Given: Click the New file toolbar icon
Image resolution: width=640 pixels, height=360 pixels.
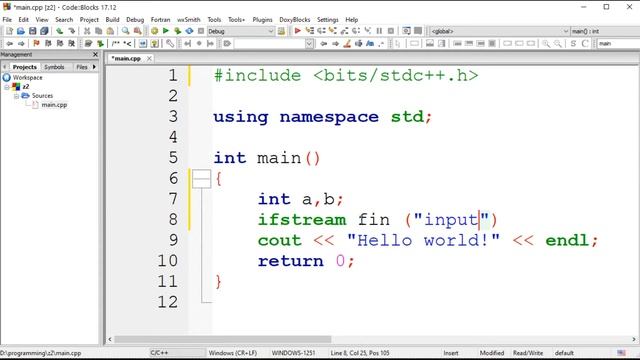Looking at the screenshot, I should pos(9,31).
